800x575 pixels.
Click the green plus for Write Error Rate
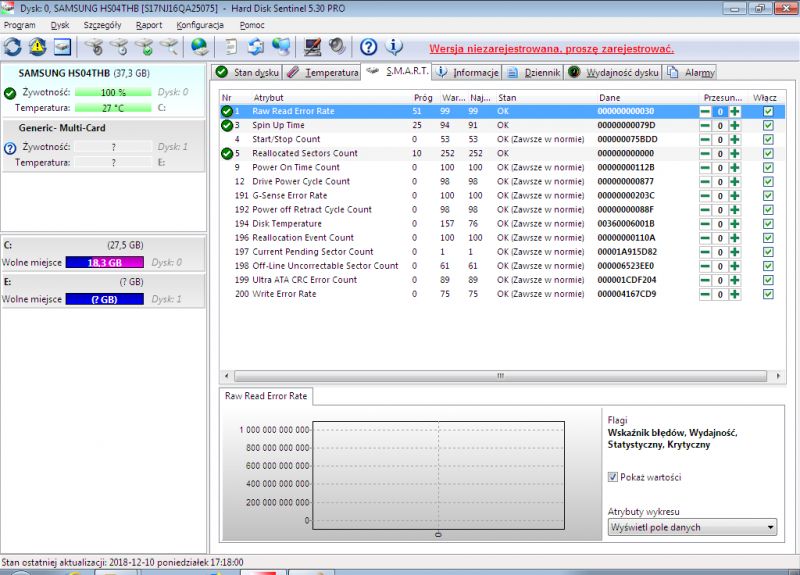coord(735,294)
